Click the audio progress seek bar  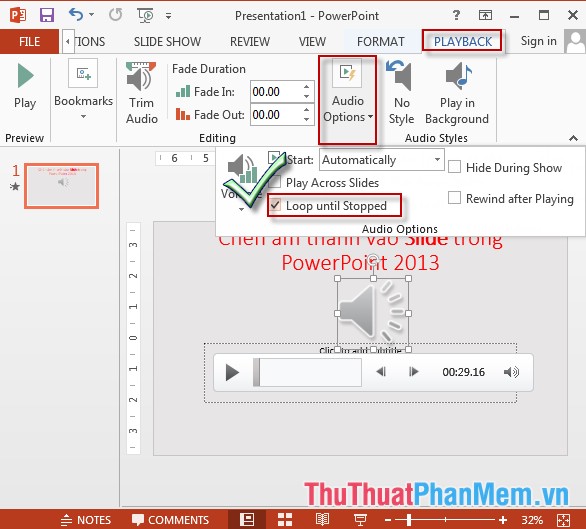[307, 372]
